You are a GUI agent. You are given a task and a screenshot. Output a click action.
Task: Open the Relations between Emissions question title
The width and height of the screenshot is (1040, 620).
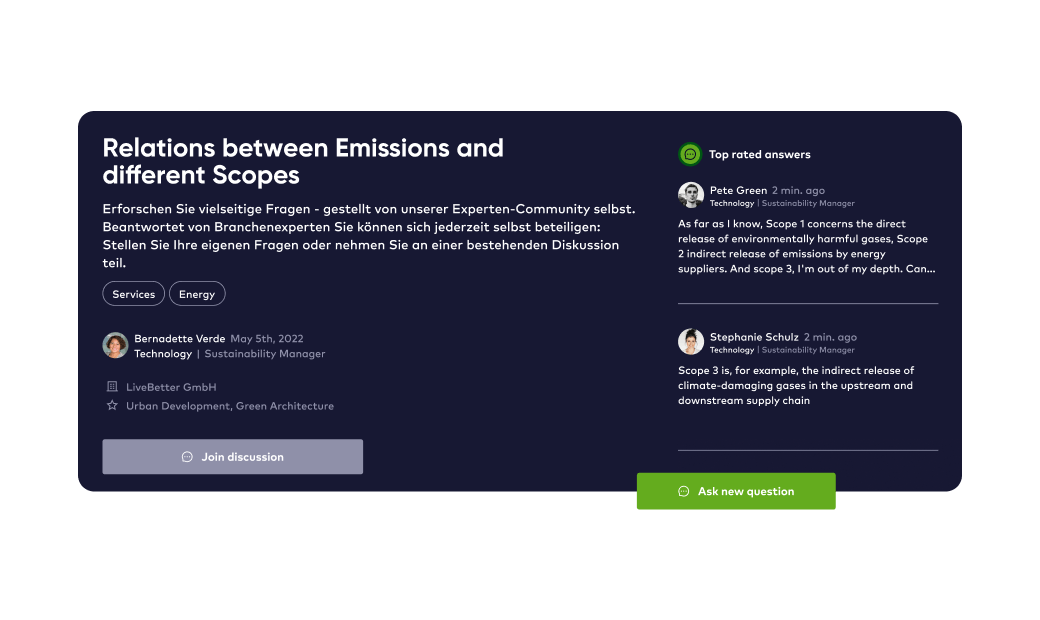point(303,161)
